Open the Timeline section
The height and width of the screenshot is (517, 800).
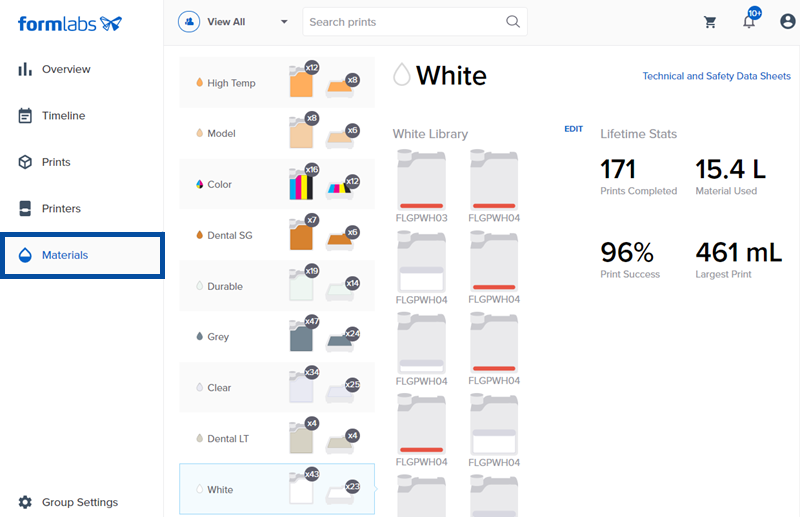click(63, 116)
